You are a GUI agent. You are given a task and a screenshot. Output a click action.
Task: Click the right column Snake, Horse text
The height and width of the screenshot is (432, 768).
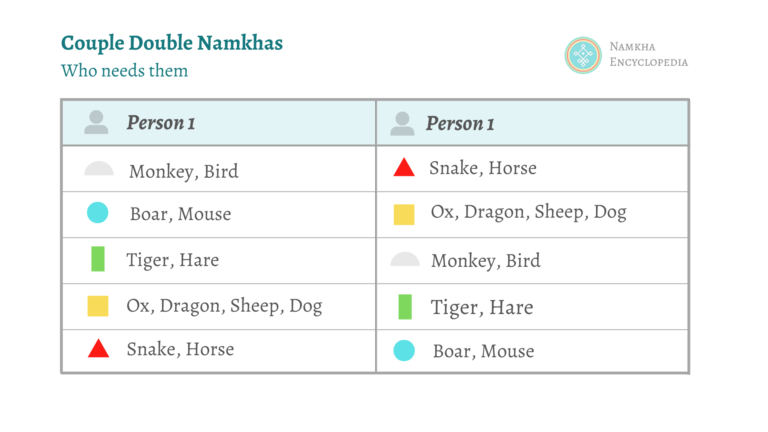483,168
